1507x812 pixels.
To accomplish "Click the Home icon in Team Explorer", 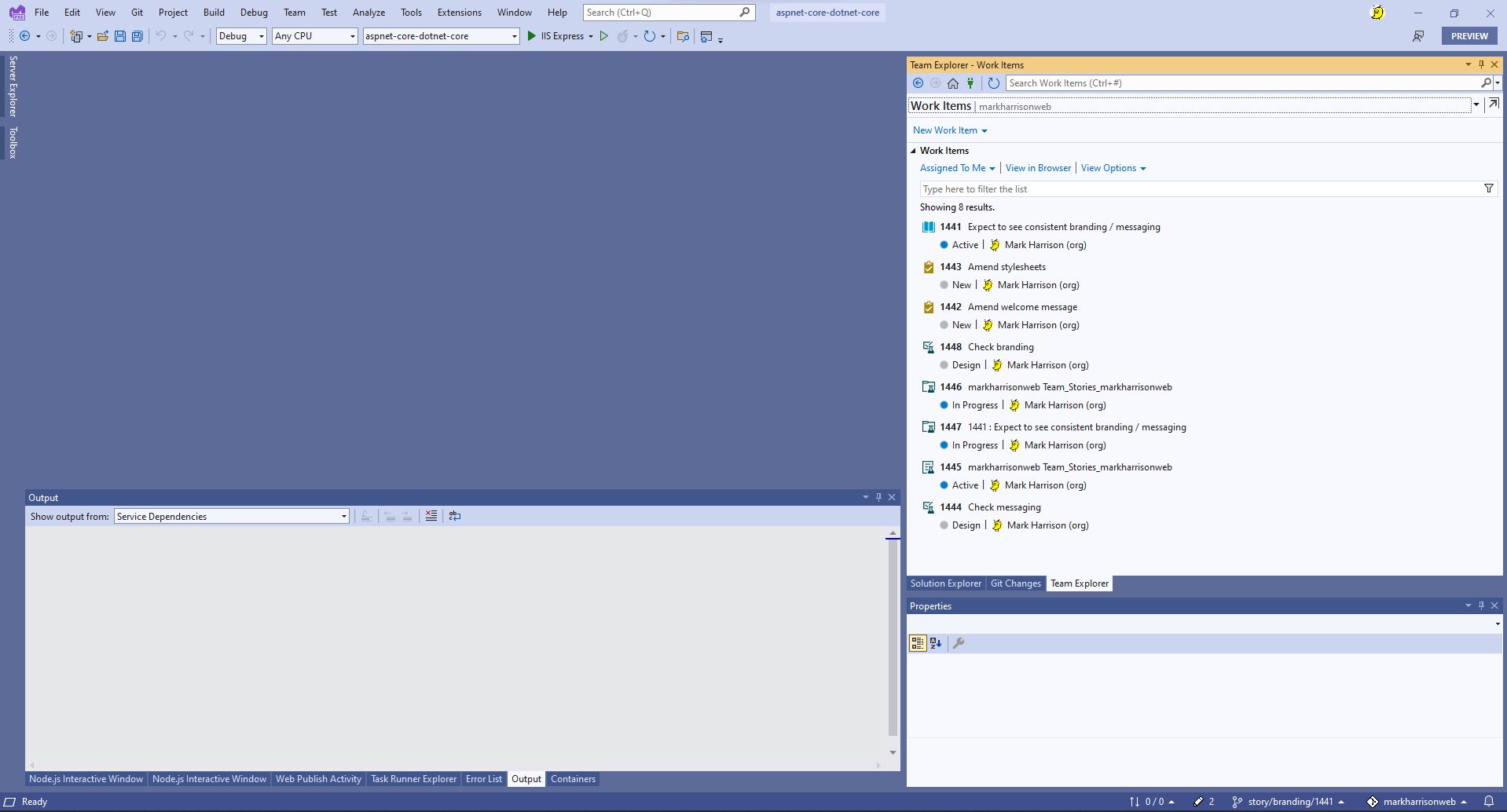I will click(953, 83).
